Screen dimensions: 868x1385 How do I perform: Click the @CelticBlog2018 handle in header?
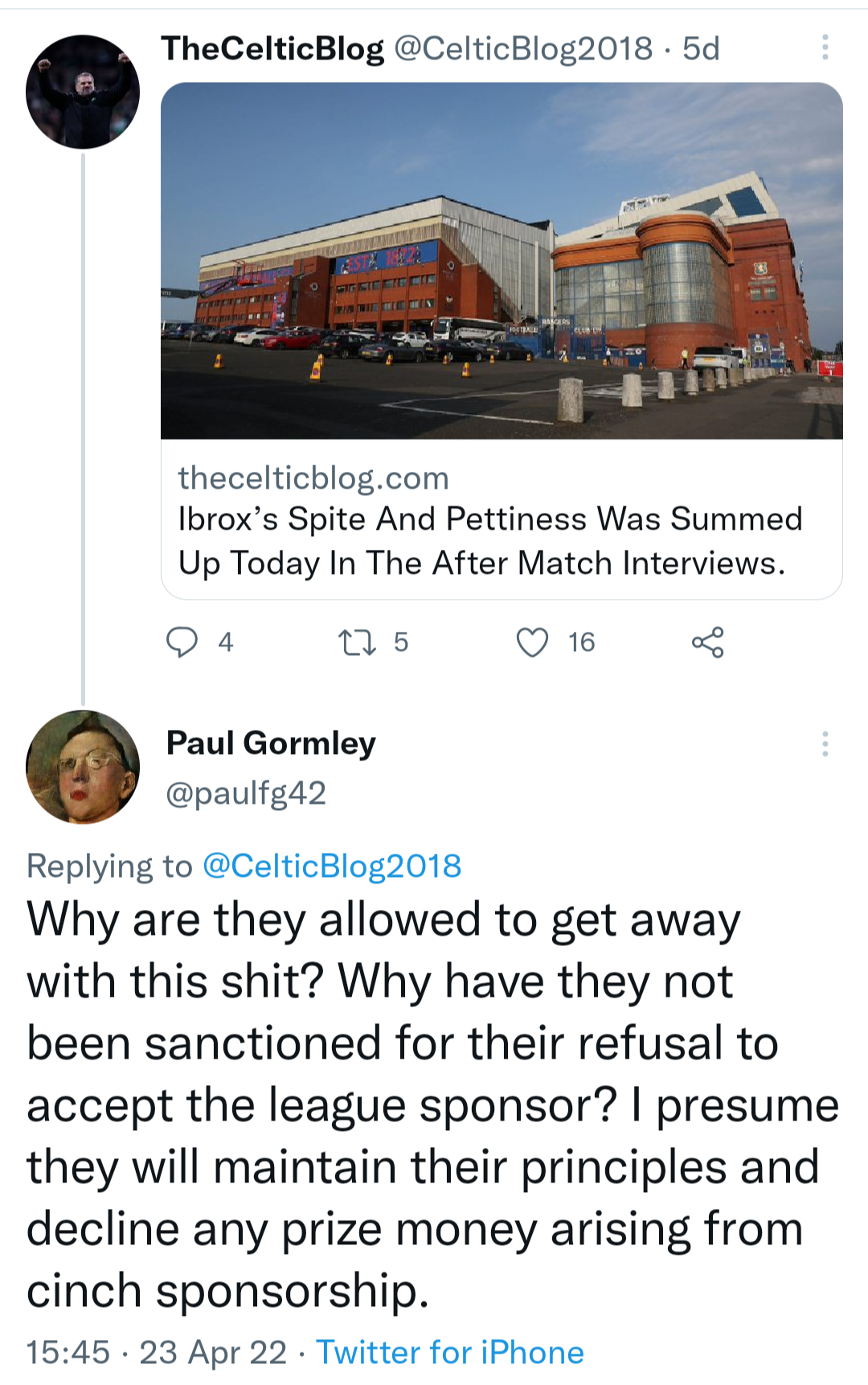pyautogui.click(x=523, y=48)
